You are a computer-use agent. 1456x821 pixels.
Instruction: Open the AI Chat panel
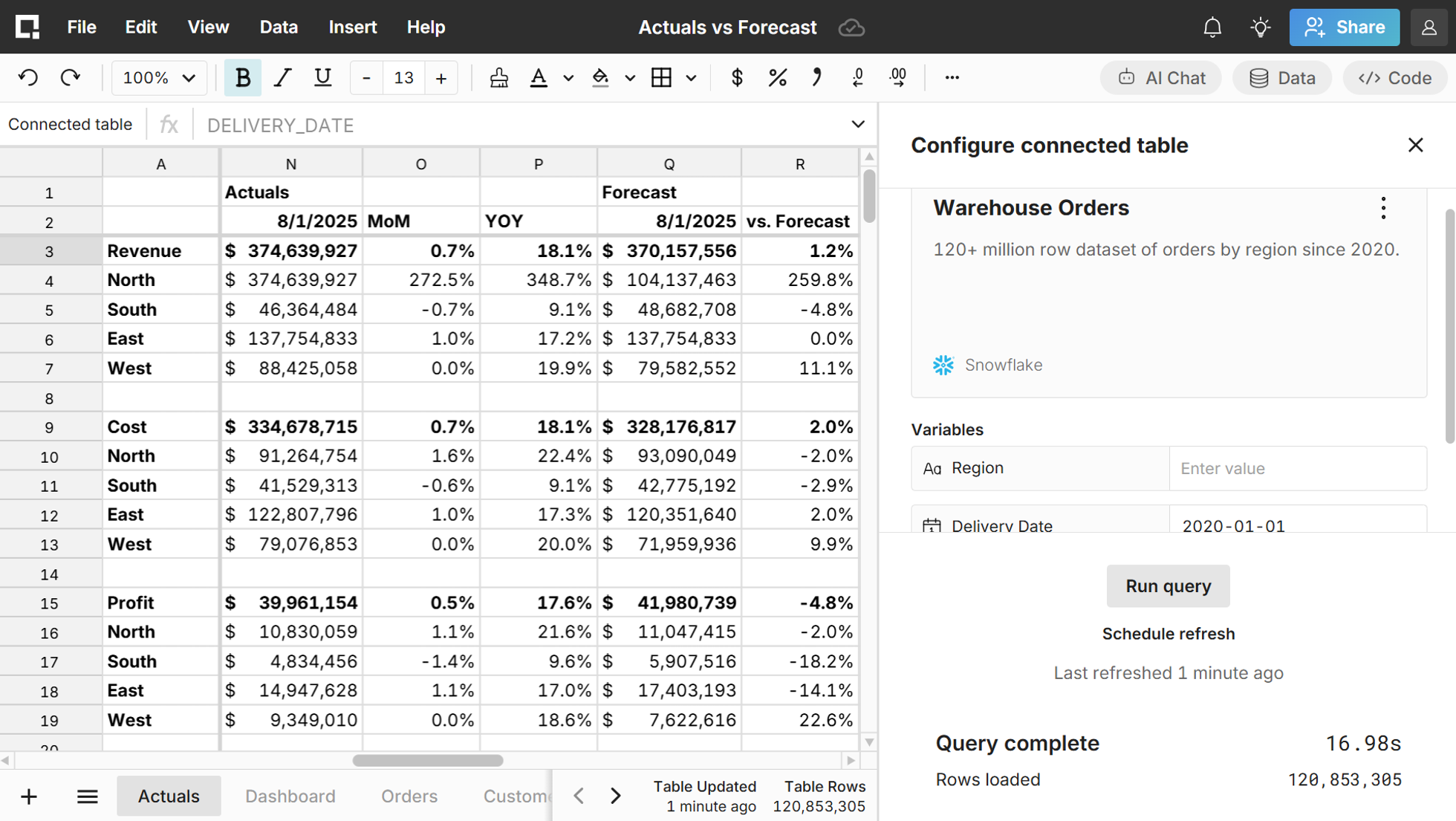pos(1161,78)
